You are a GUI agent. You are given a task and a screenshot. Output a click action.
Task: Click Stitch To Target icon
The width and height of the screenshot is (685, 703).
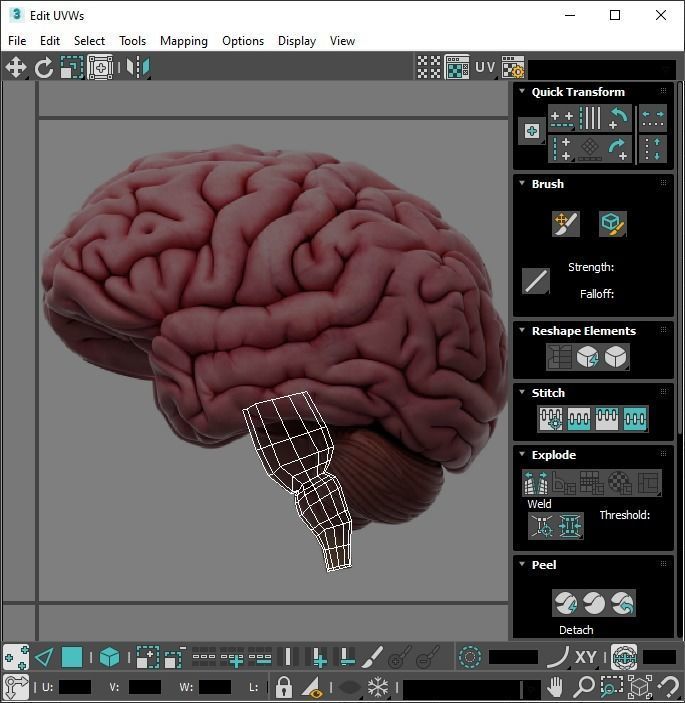coord(551,419)
